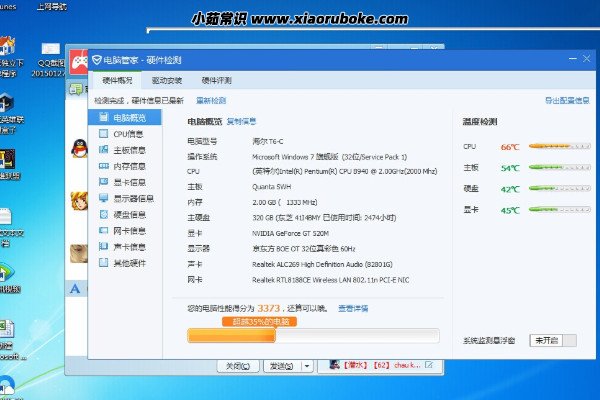Click the 重新检测 link
600x400 pixels.
tap(211, 100)
